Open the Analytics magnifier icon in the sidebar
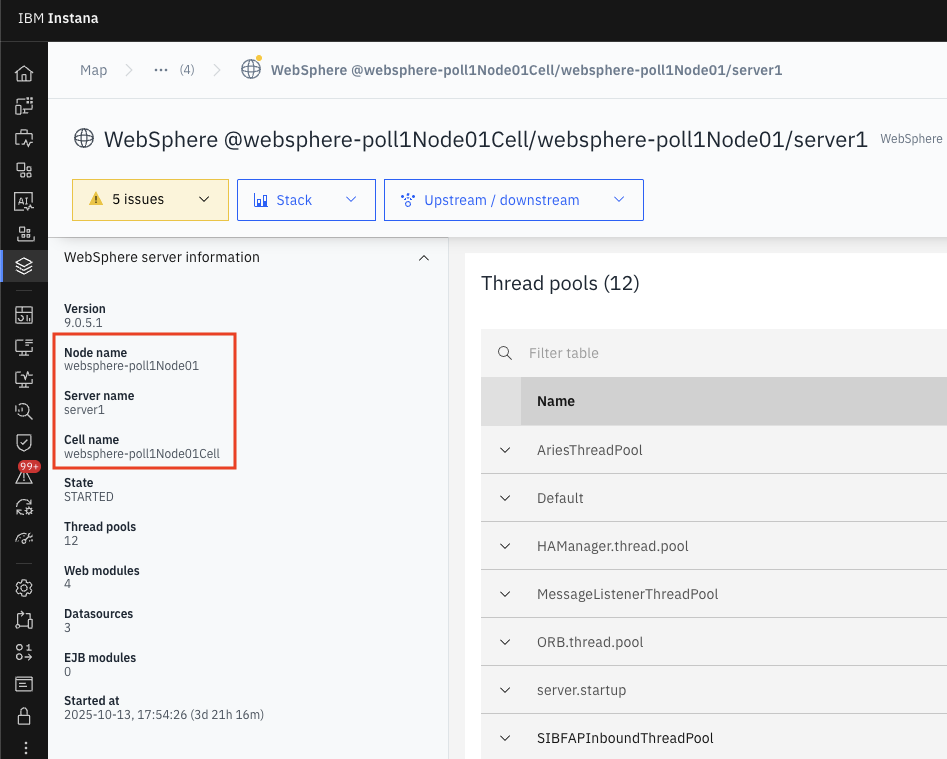Screen dimensions: 947x759 pyautogui.click(x=24, y=410)
